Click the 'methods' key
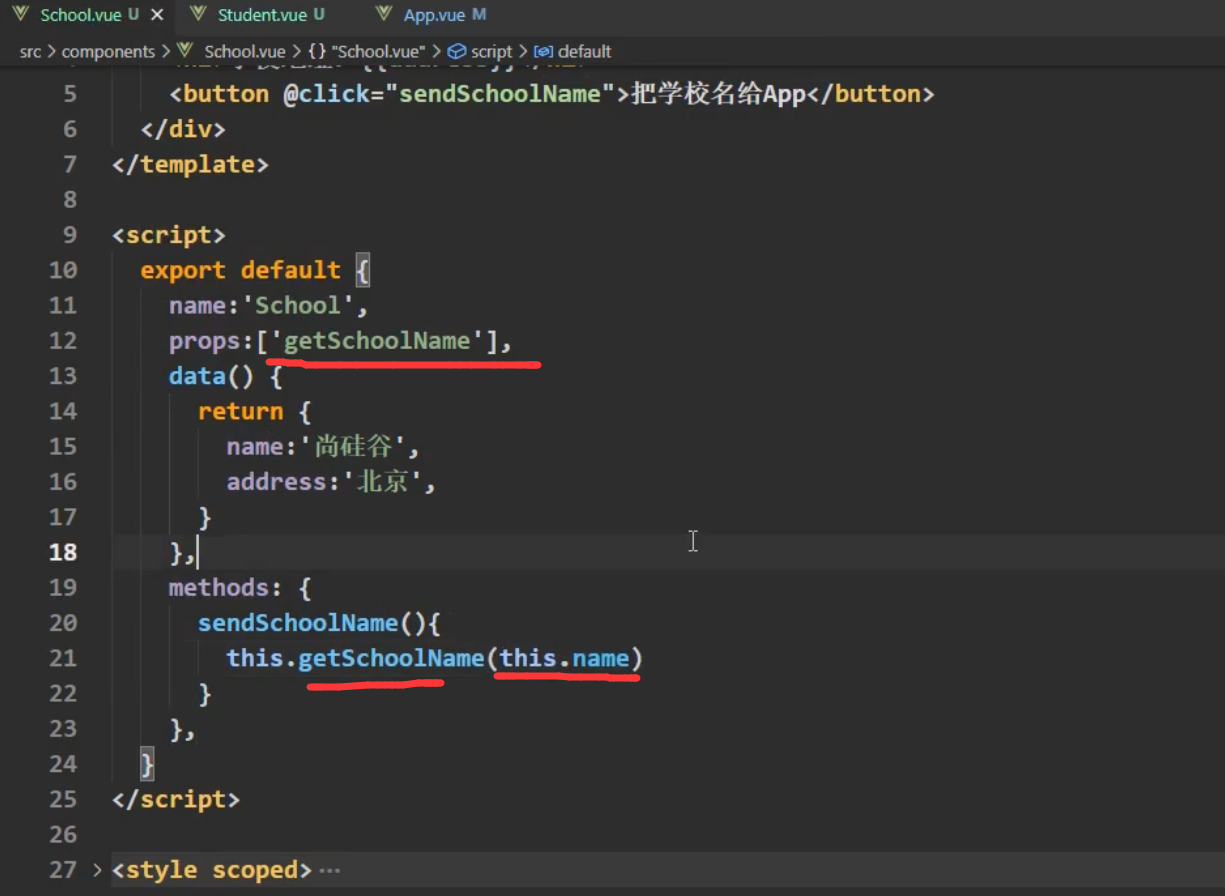The height and width of the screenshot is (896, 1225). coord(218,587)
